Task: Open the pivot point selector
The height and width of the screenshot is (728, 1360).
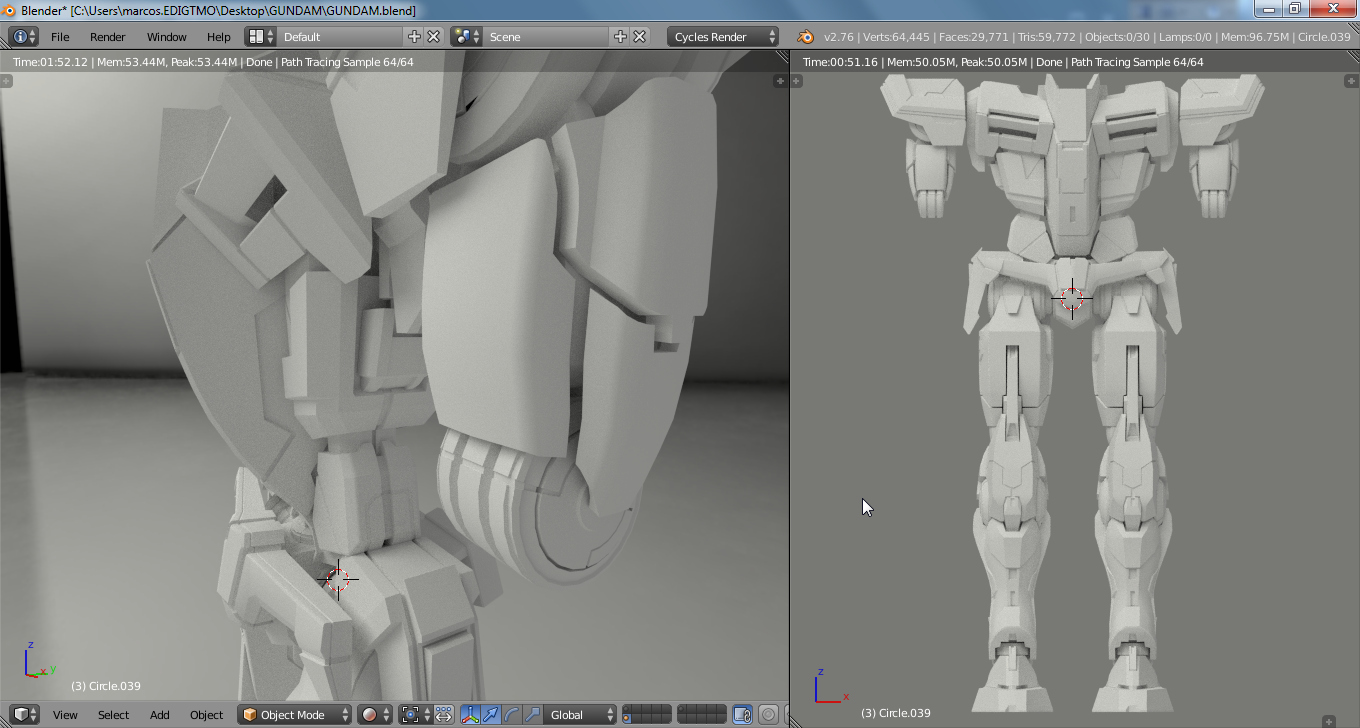Action: click(415, 715)
